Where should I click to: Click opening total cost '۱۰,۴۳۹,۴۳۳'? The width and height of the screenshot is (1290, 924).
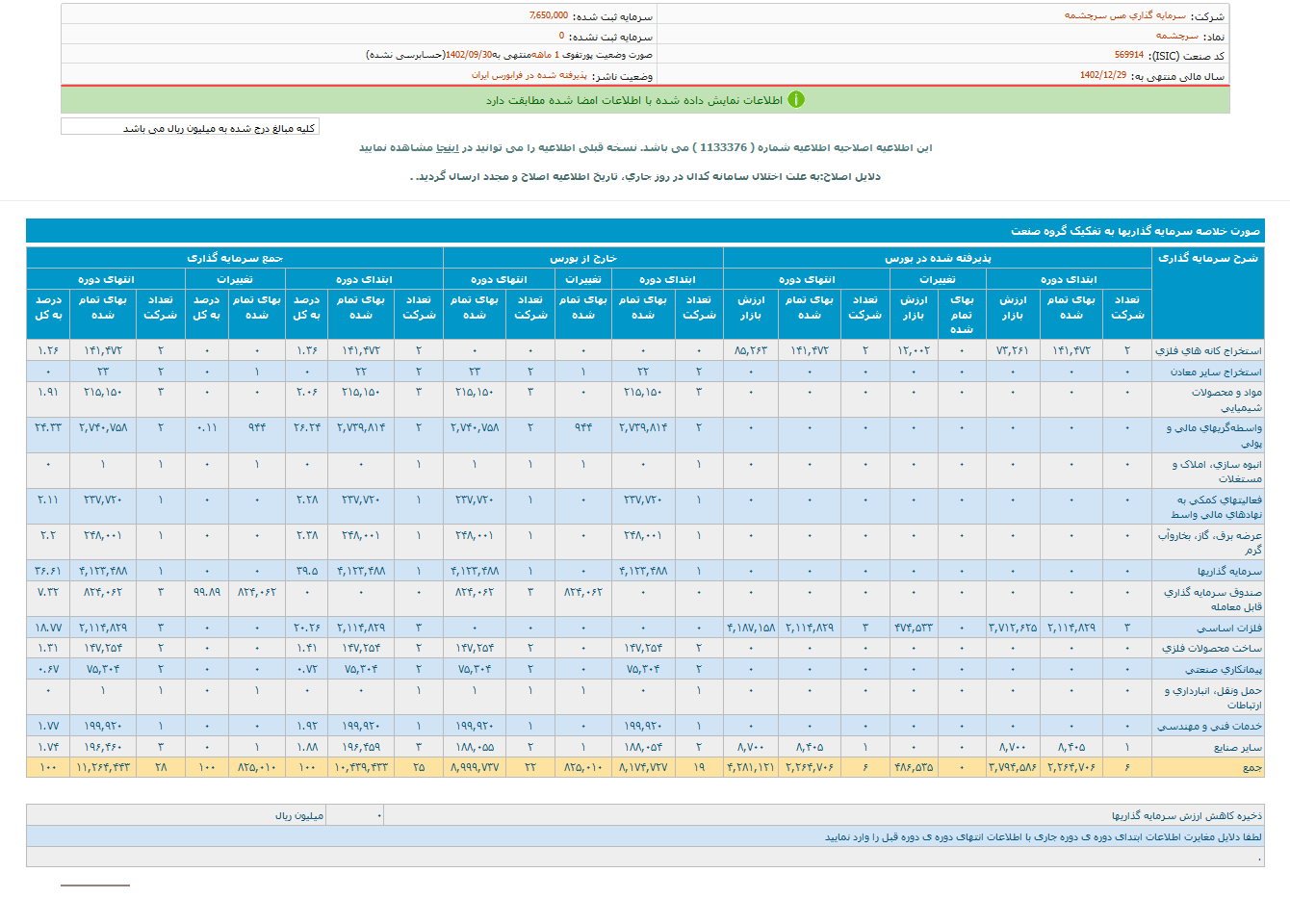point(361,767)
